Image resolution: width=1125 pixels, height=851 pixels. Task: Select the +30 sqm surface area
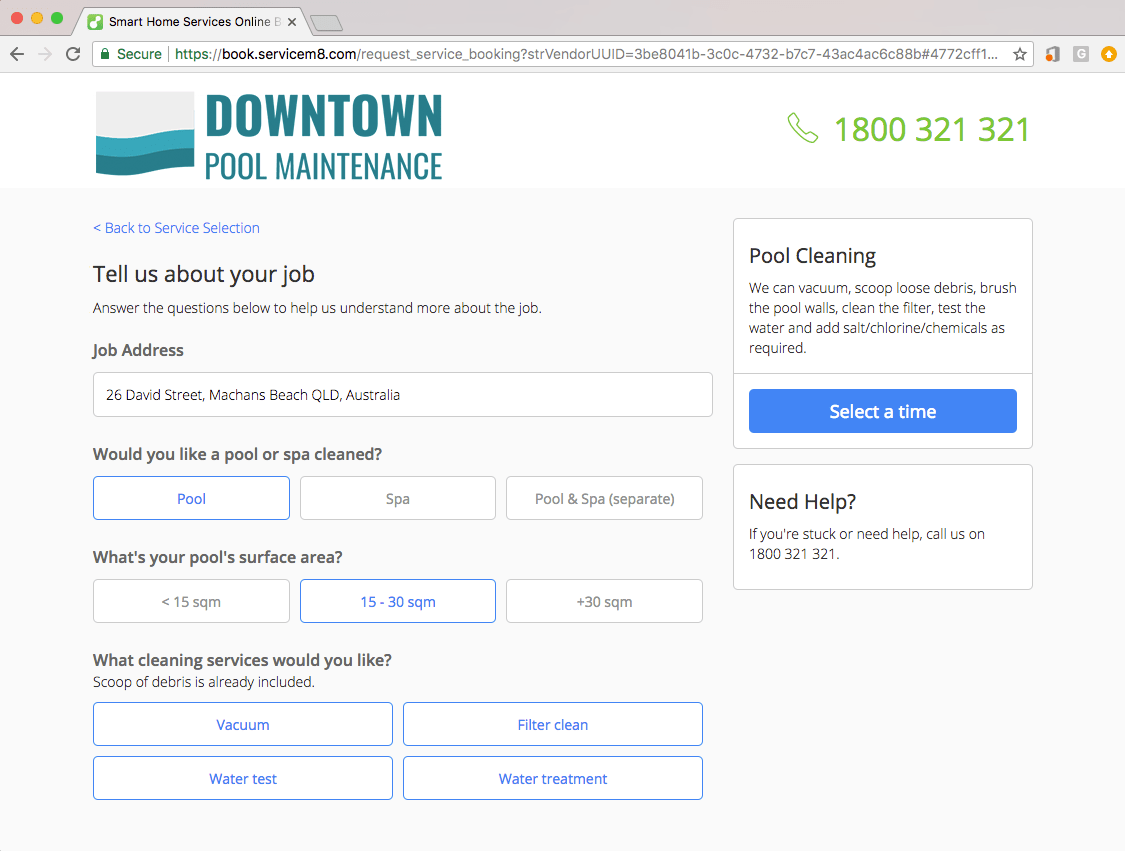(x=604, y=601)
